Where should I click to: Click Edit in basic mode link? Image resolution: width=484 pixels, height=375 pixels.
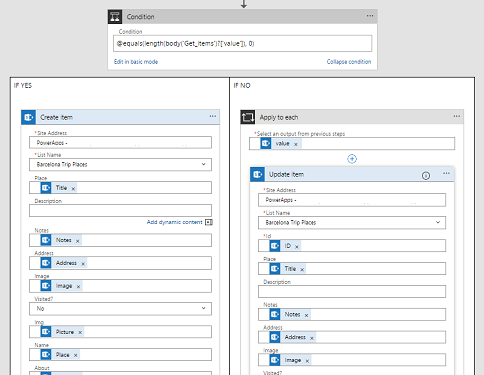(136, 62)
